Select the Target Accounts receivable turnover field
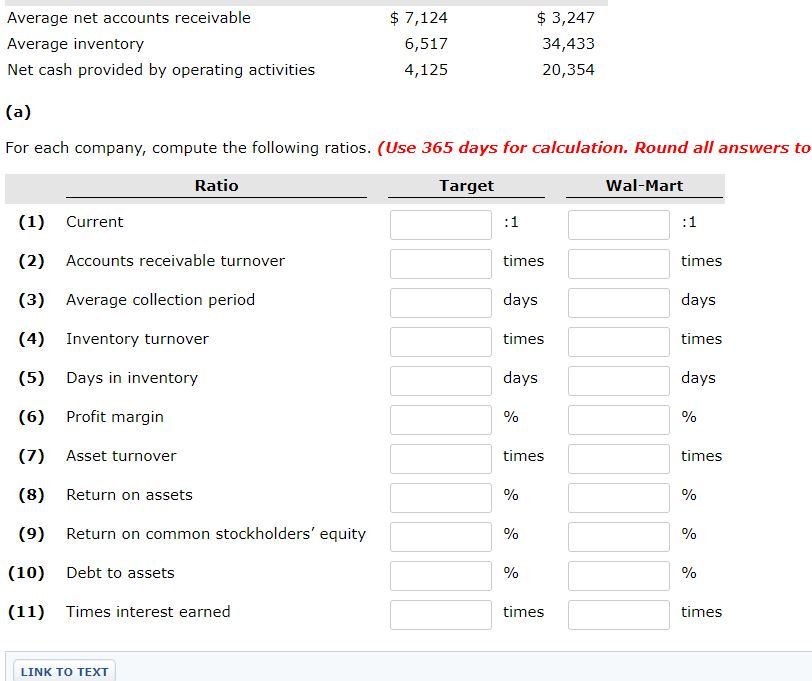Viewport: 812px width, 681px height. coord(440,263)
